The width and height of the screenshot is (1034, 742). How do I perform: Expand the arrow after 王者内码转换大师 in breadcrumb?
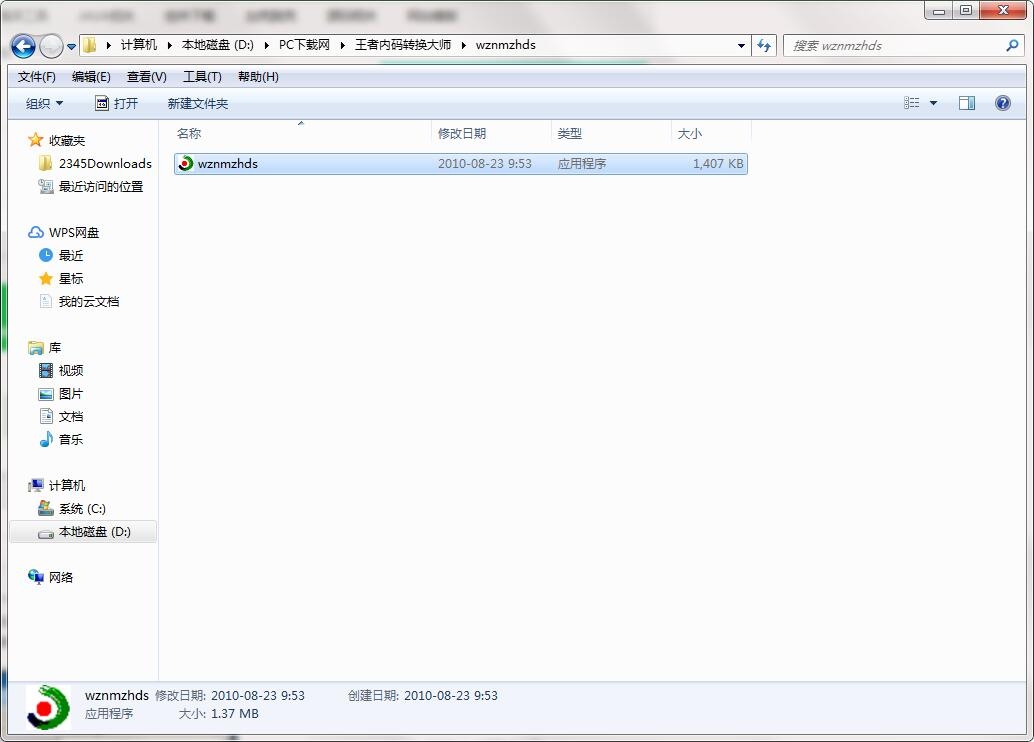pyautogui.click(x=464, y=45)
